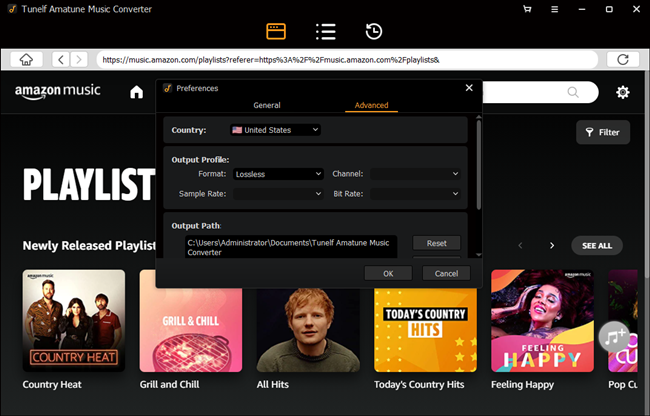Click the 'Today's Country Hits' title text
650x416 pixels.
coord(419,385)
